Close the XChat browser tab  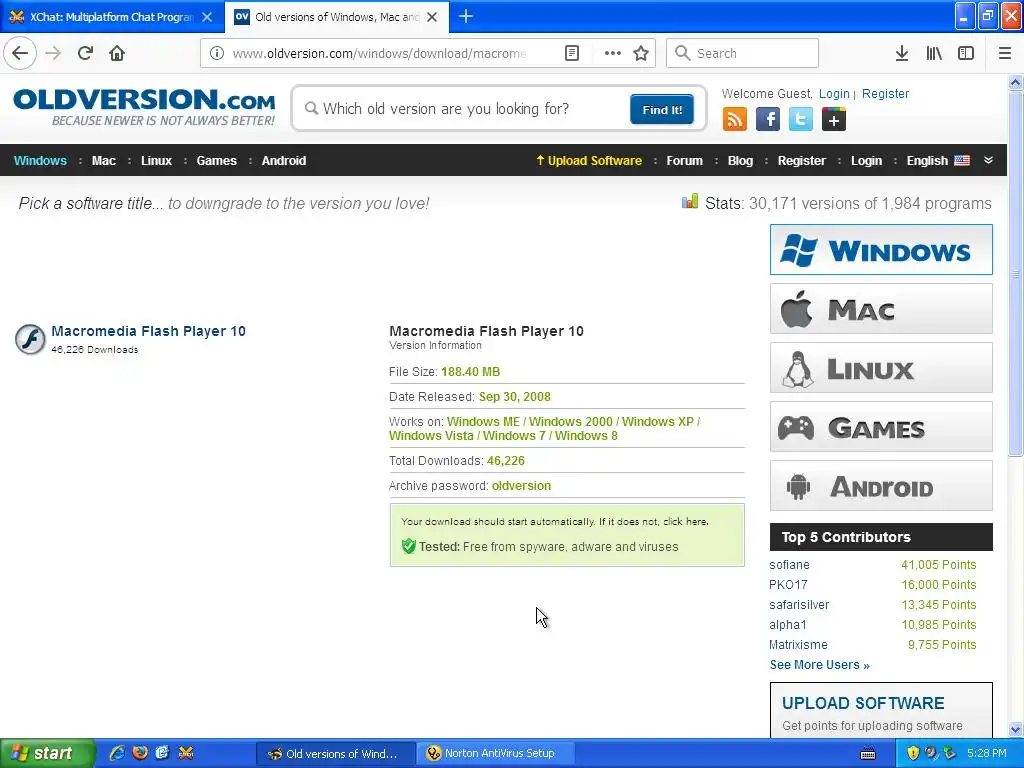207,17
